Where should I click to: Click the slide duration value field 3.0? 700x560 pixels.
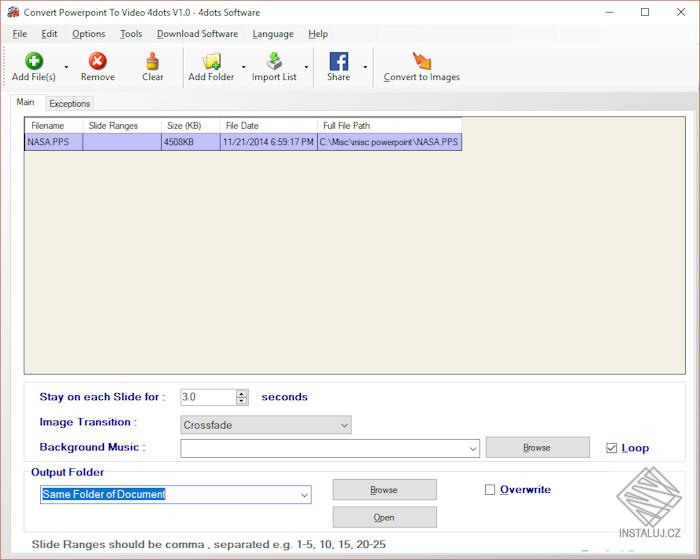coord(208,397)
